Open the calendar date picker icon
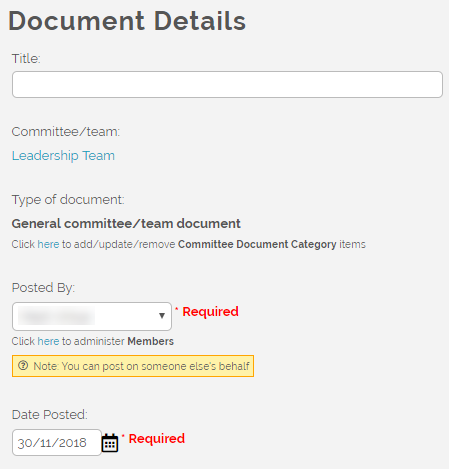 pos(110,443)
